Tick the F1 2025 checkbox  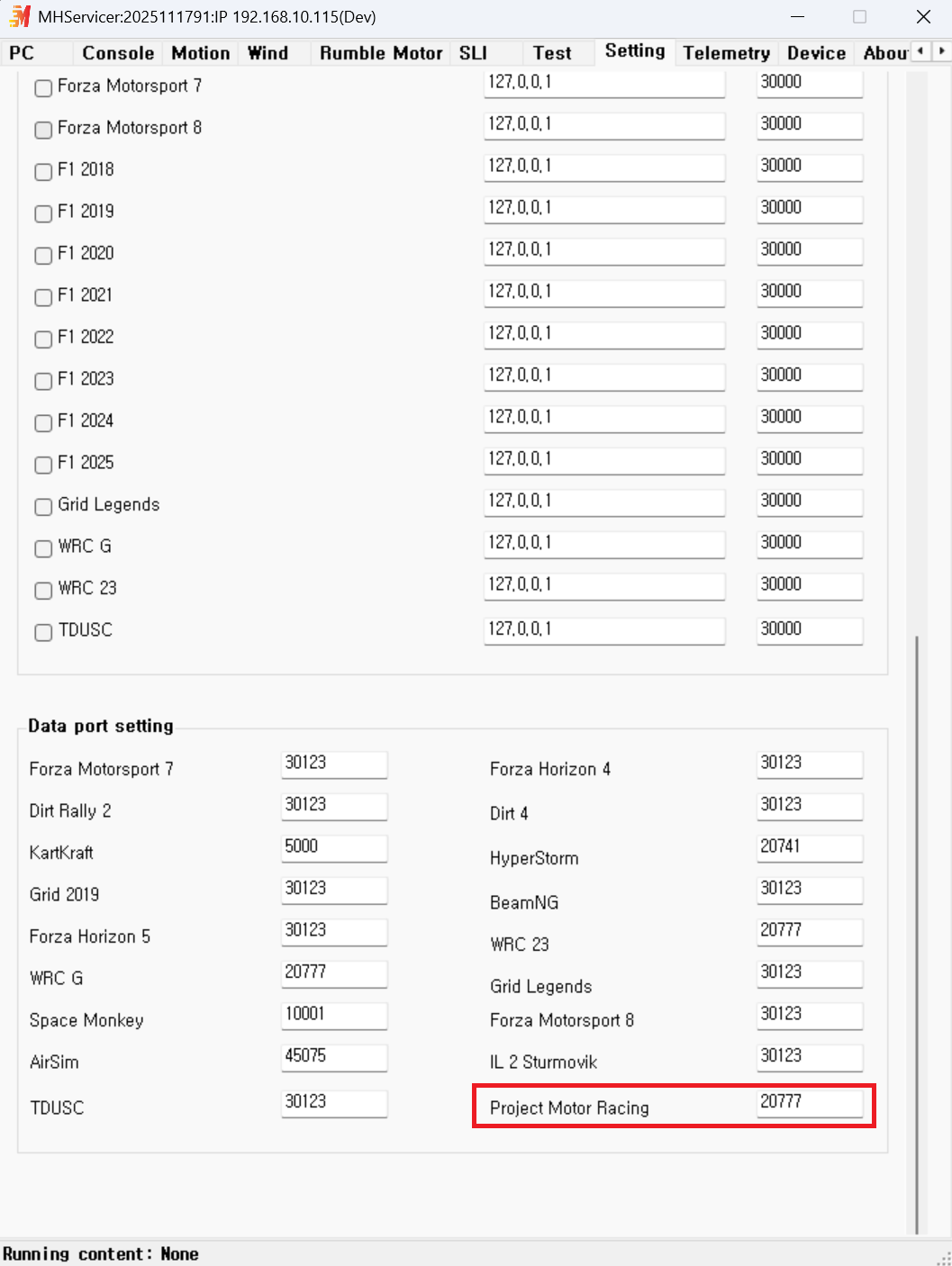(43, 465)
